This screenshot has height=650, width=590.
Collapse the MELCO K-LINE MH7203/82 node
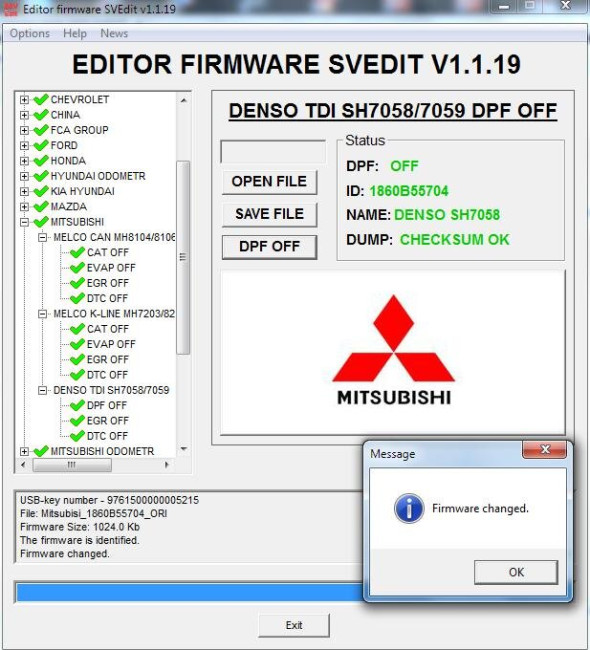(42, 314)
